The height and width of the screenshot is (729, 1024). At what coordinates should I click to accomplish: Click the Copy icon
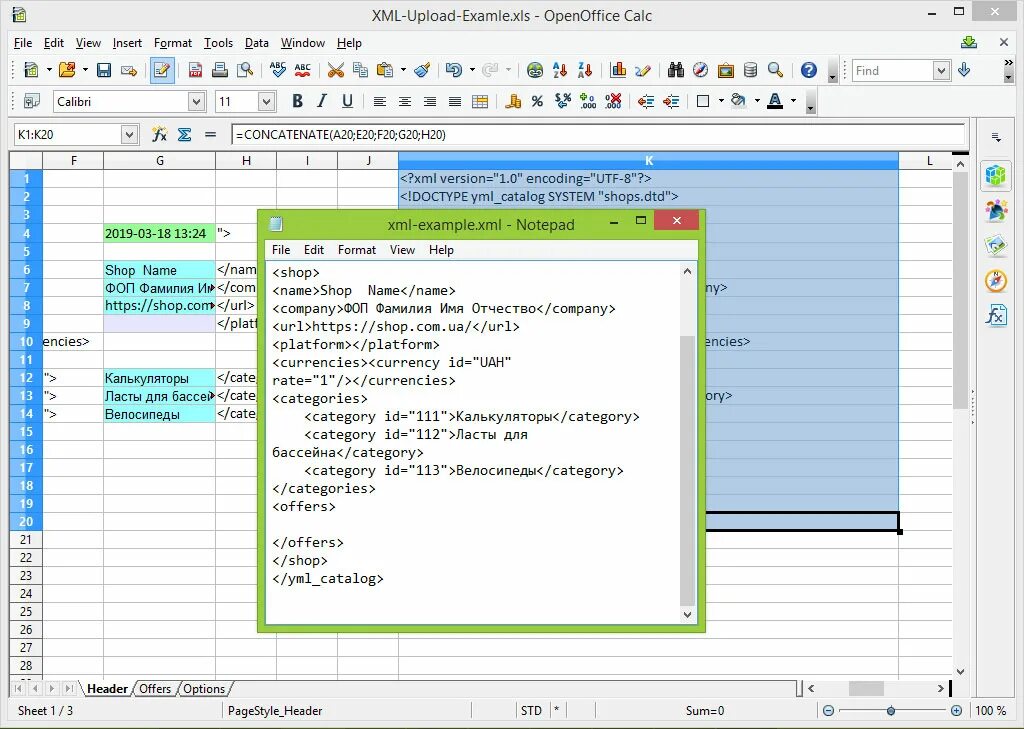360,70
